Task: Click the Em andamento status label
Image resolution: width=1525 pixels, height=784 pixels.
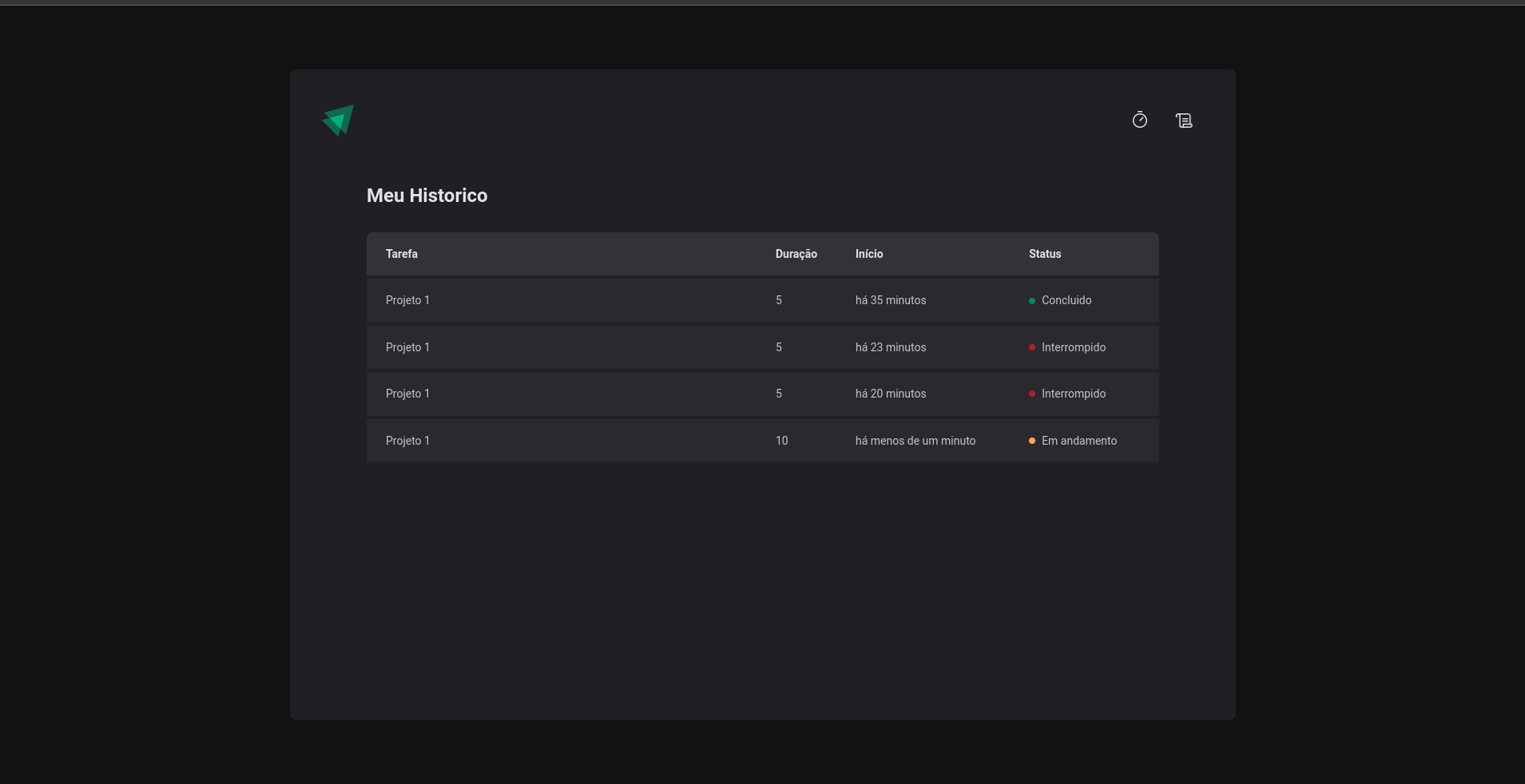Action: [1079, 441]
